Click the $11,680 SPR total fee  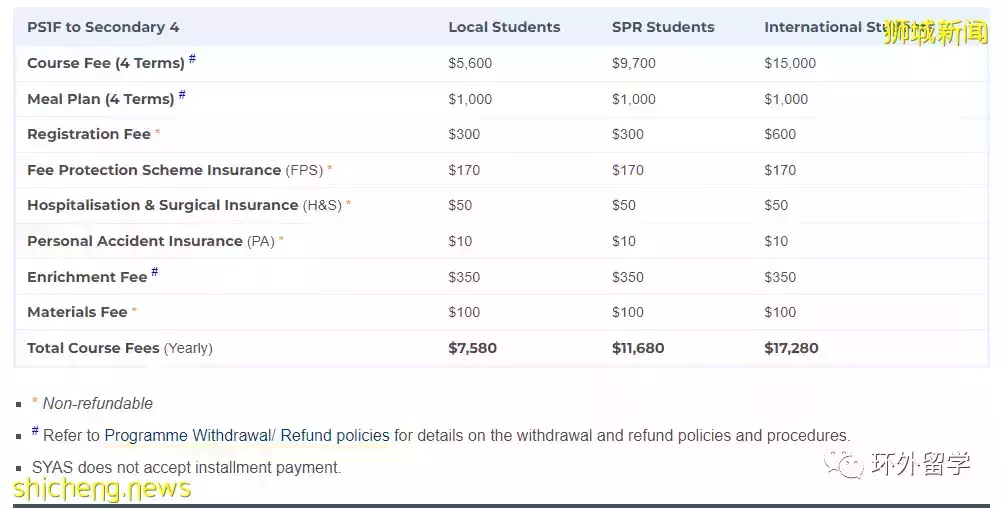pos(638,348)
